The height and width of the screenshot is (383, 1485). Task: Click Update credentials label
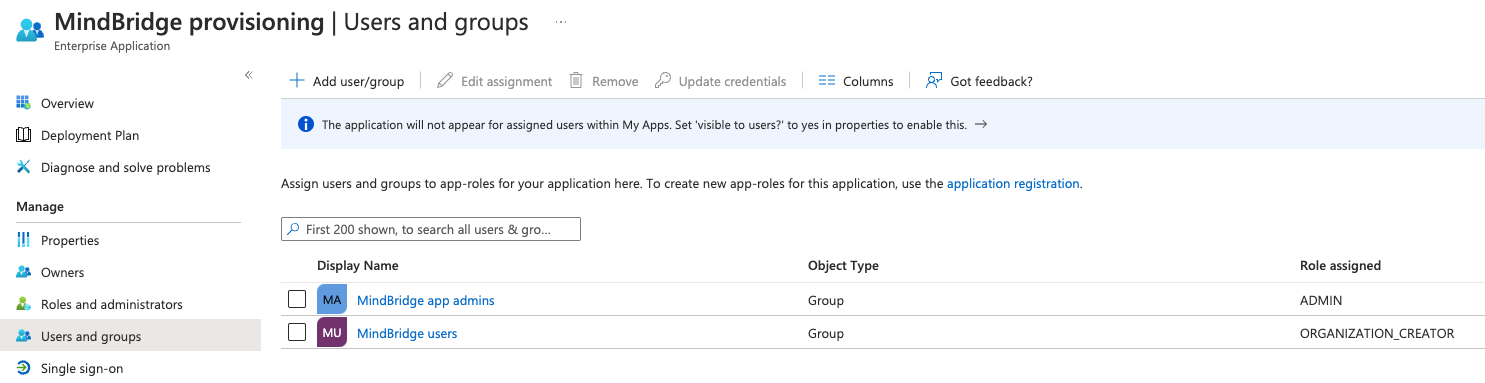[732, 82]
